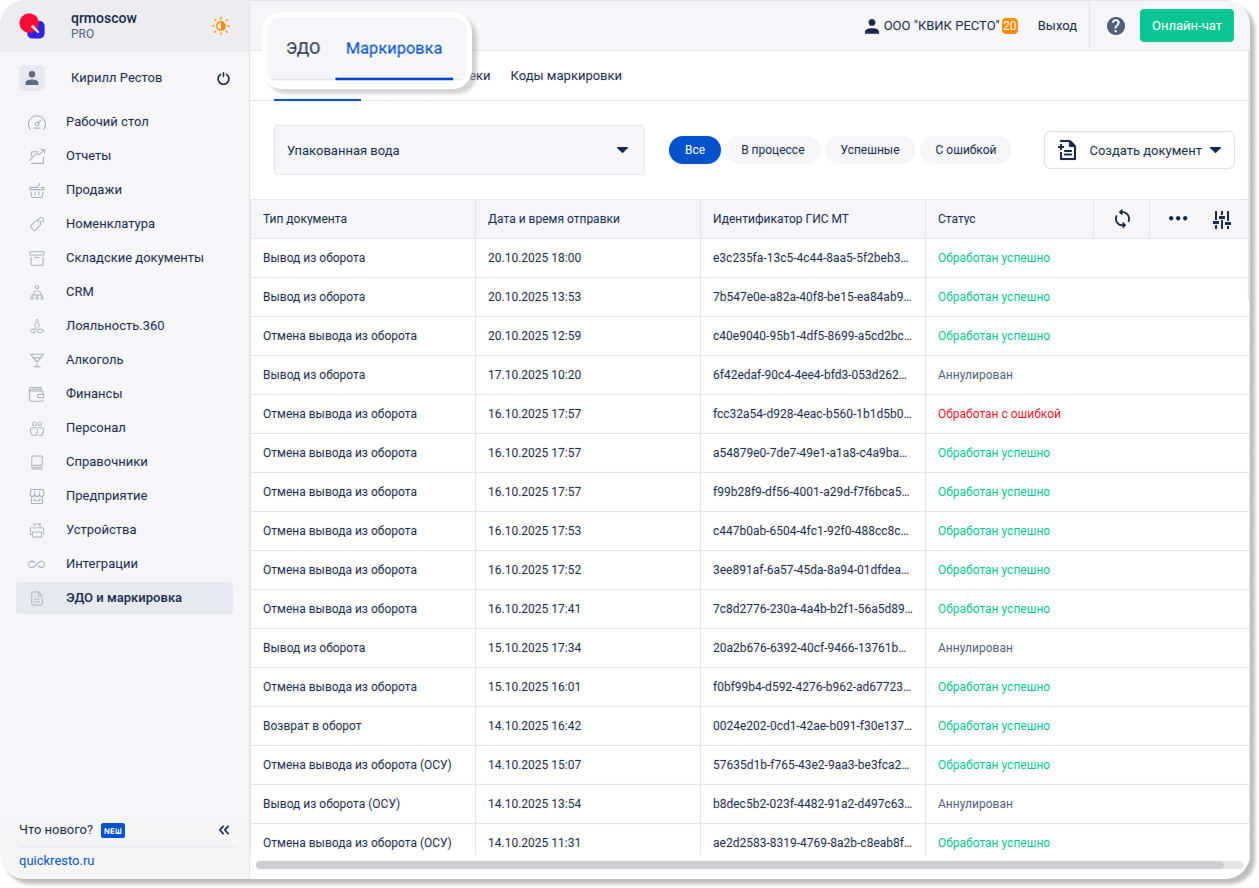1259x888 pixels.
Task: Open the Коды маркировки tab
Action: (566, 76)
